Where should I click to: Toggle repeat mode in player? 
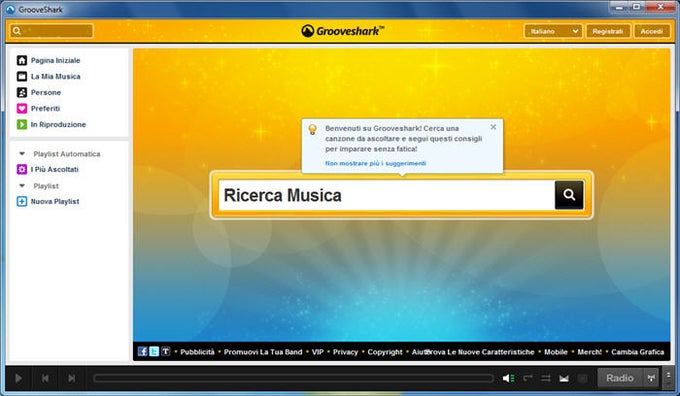click(527, 378)
